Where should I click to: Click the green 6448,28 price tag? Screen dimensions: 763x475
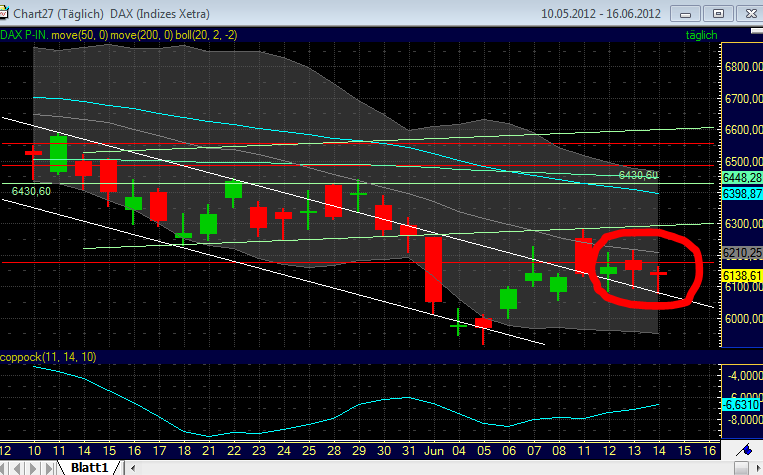[743, 178]
